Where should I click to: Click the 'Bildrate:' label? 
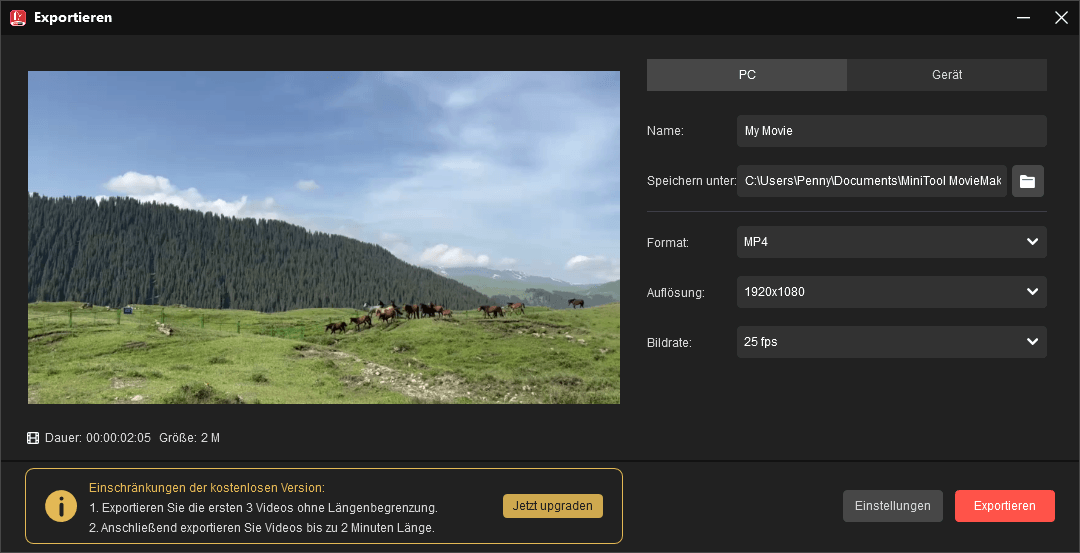(x=669, y=342)
